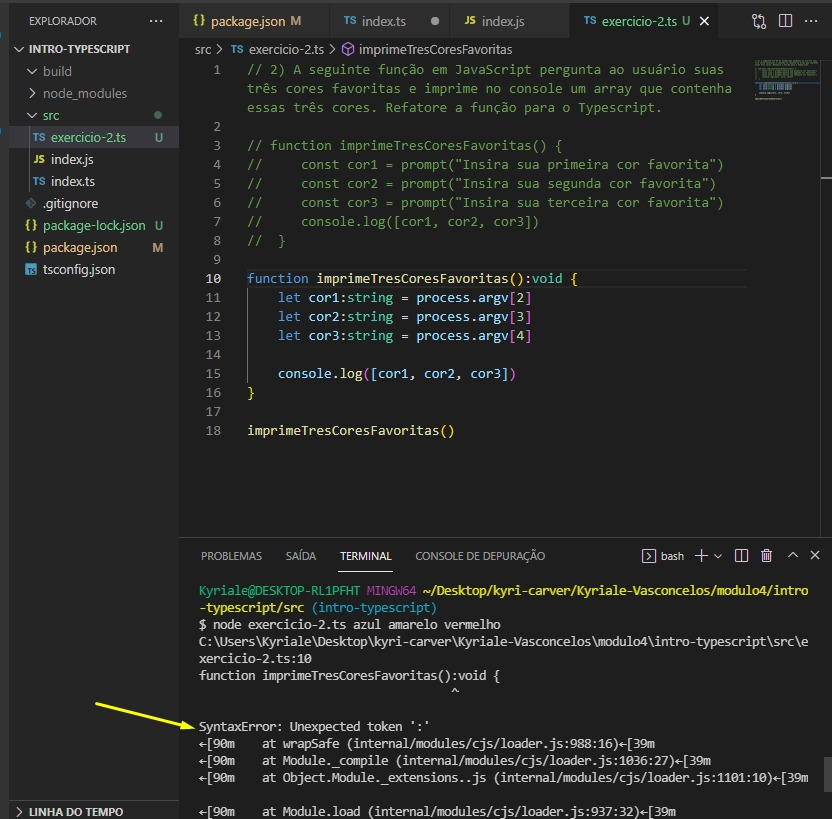
Task: Split the terminal panel
Action: 742,556
